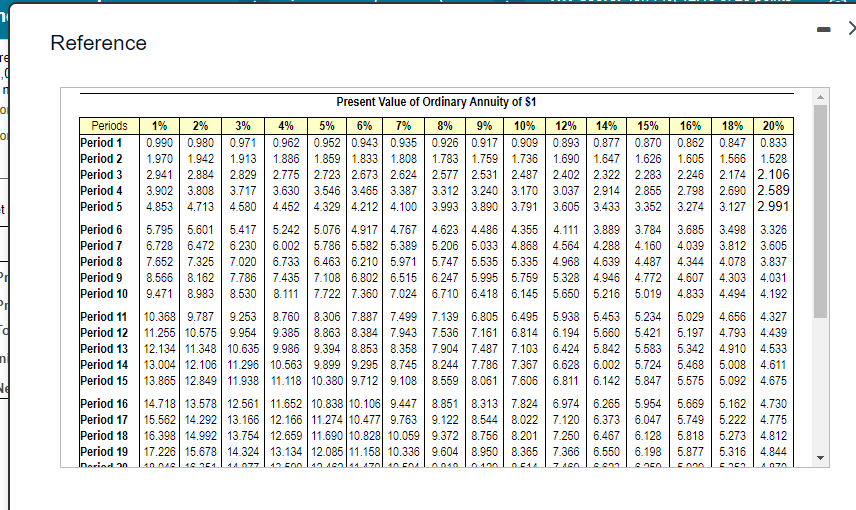Click the Period 18 row label
The image size is (856, 510).
point(104,435)
